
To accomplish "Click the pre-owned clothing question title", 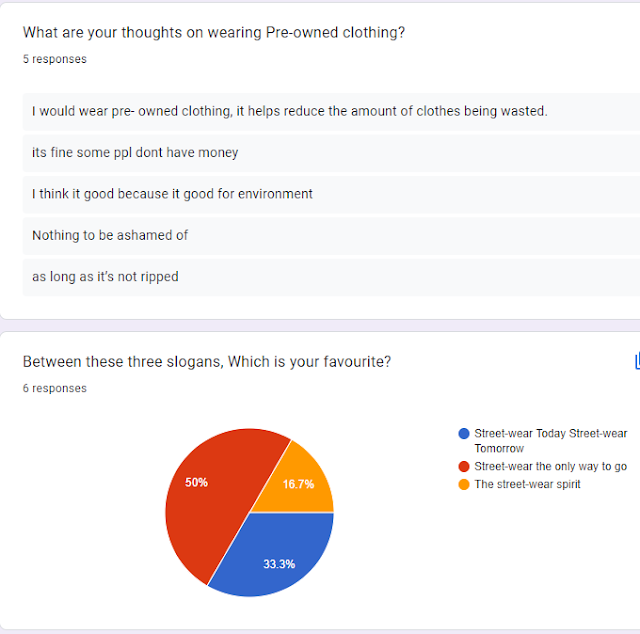I will [x=214, y=33].
